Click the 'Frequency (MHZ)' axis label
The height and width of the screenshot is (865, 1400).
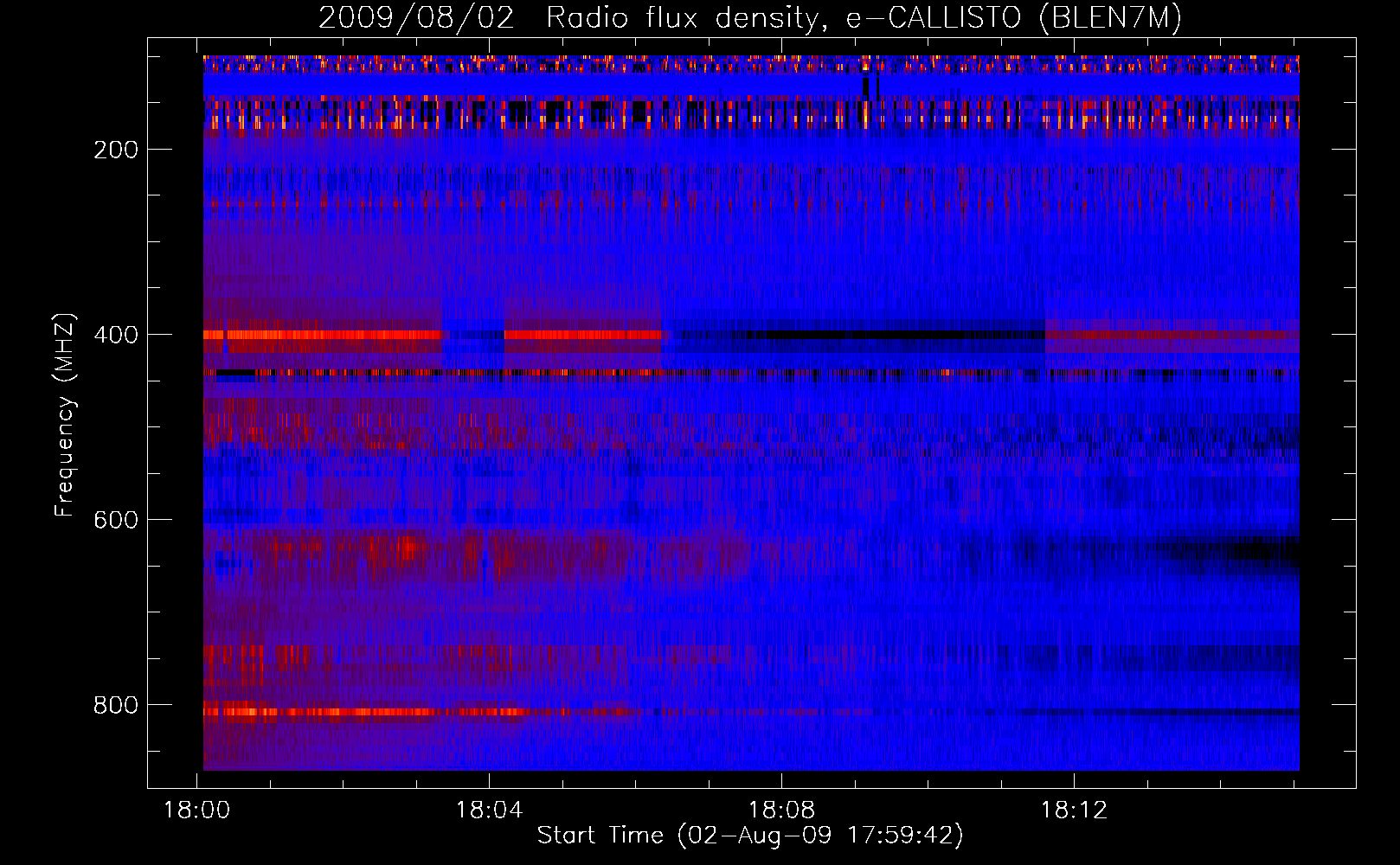[x=65, y=415]
